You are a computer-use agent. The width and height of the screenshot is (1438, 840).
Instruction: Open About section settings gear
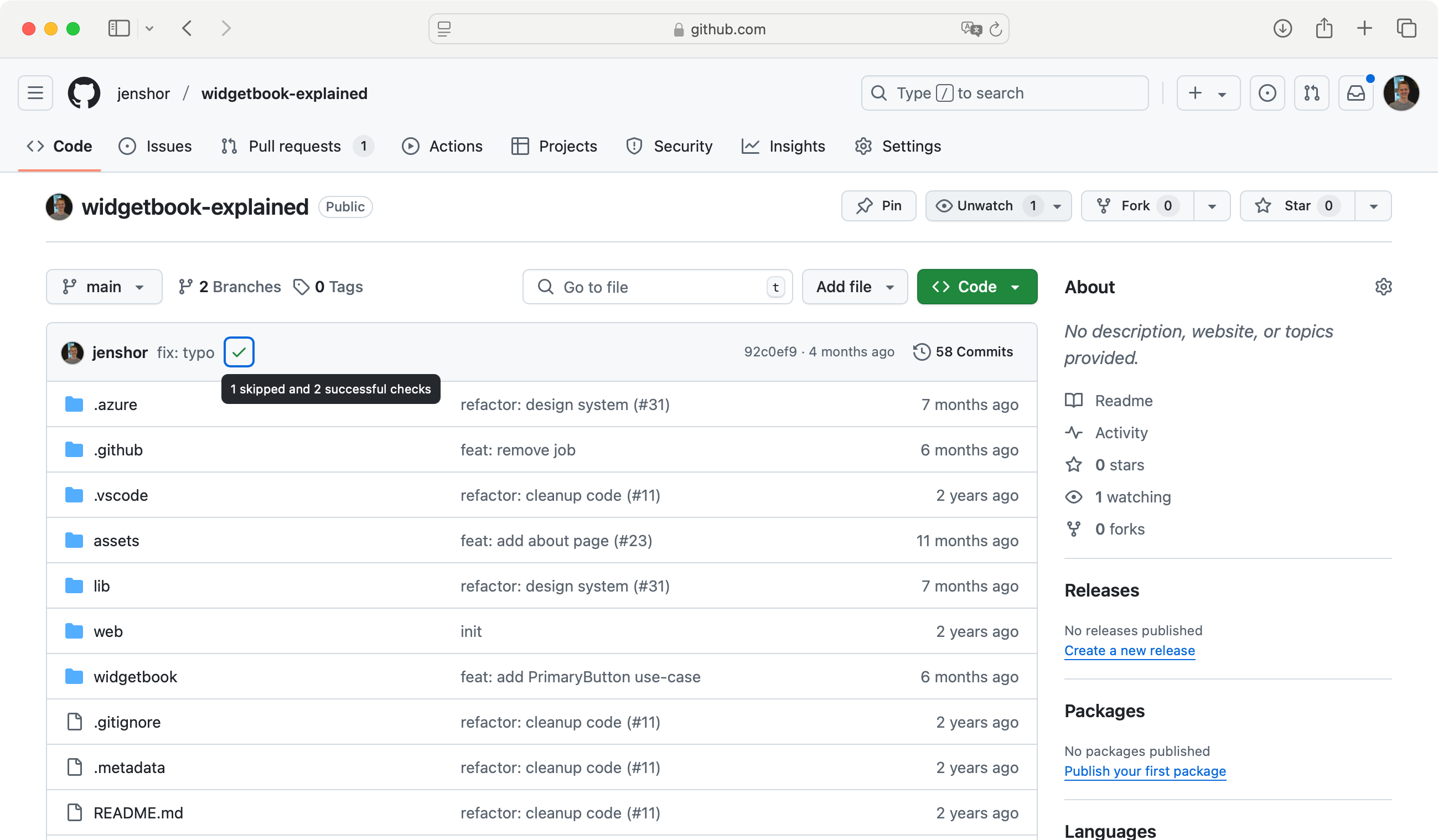coord(1383,287)
